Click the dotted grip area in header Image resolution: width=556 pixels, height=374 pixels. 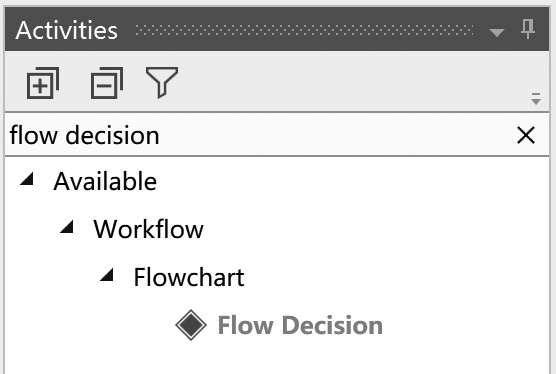tap(304, 30)
